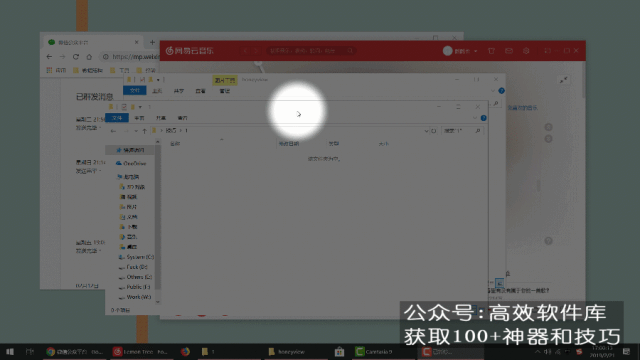
Task: Click the Chrome address bar URL
Action: tap(136, 57)
